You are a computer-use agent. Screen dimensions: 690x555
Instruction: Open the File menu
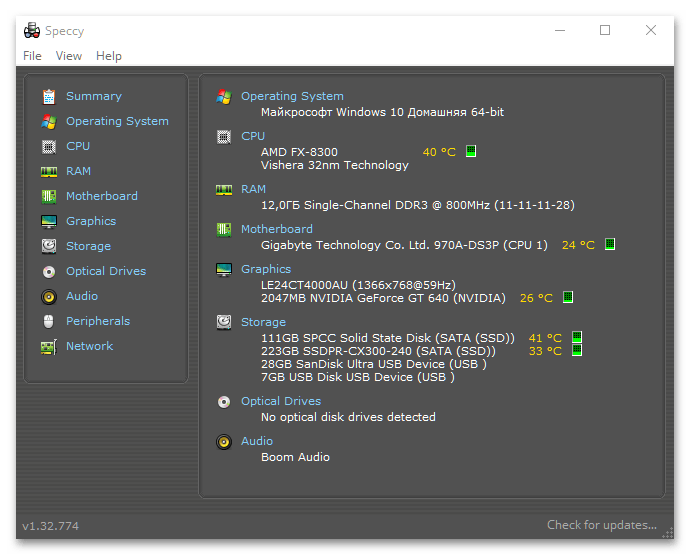tap(32, 56)
